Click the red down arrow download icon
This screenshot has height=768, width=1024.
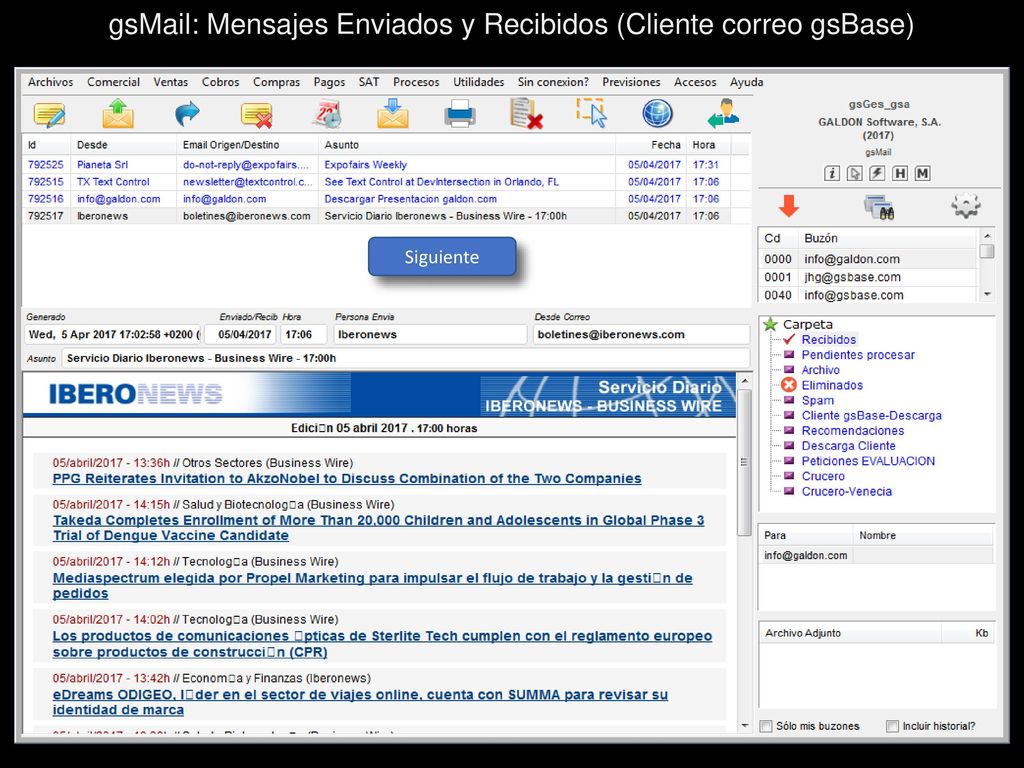pyautogui.click(x=789, y=206)
